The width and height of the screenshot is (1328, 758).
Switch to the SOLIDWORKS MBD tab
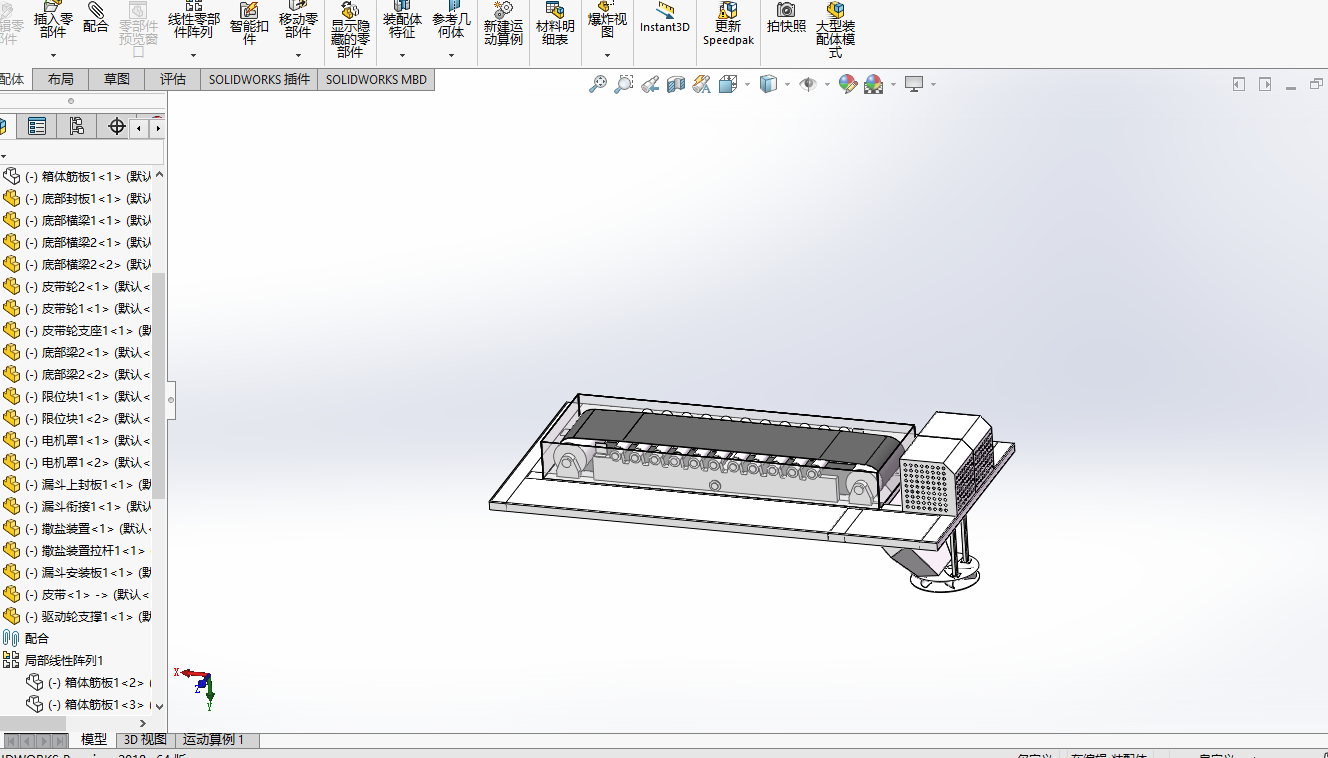376,79
